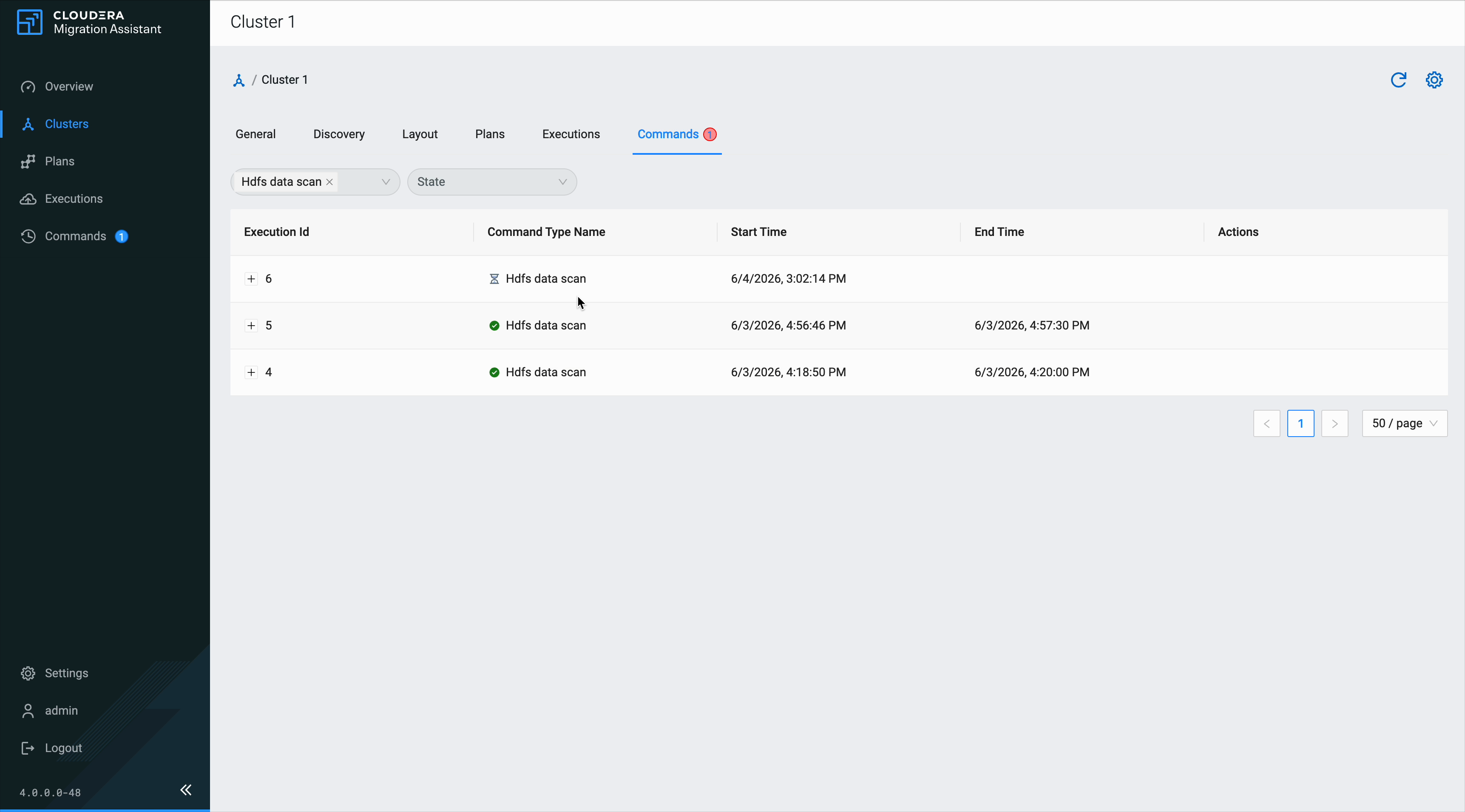Click the Cluster 1 breadcrumb text

point(284,79)
